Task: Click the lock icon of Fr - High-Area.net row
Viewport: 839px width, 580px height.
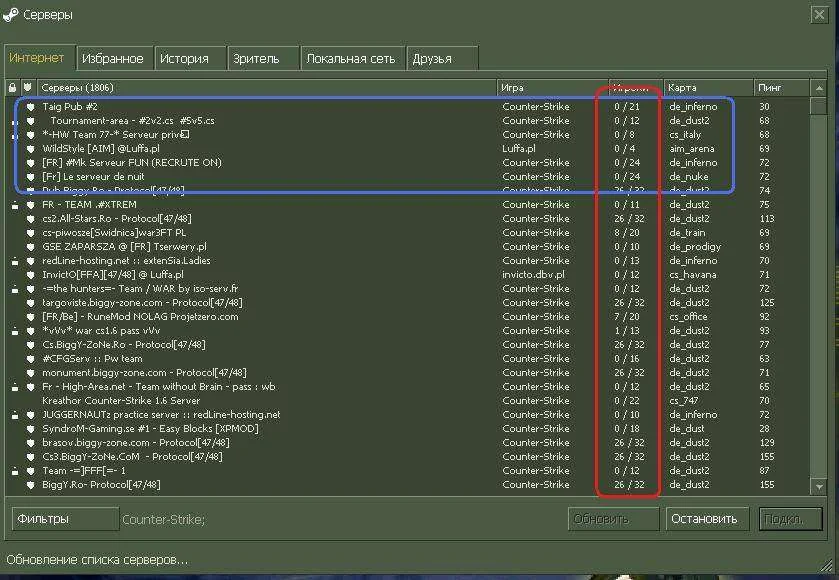Action: click(15, 387)
